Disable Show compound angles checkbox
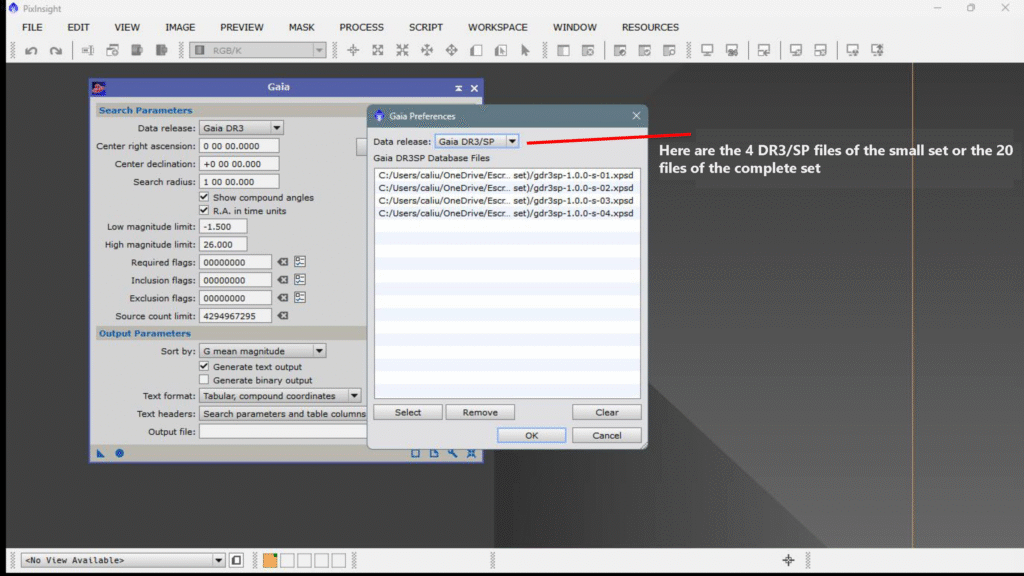Screen dimensions: 1024x576 [205, 197]
